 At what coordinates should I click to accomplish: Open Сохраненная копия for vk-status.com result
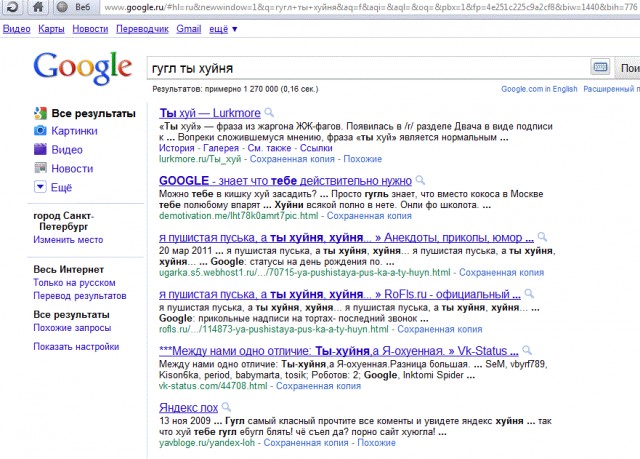click(318, 386)
